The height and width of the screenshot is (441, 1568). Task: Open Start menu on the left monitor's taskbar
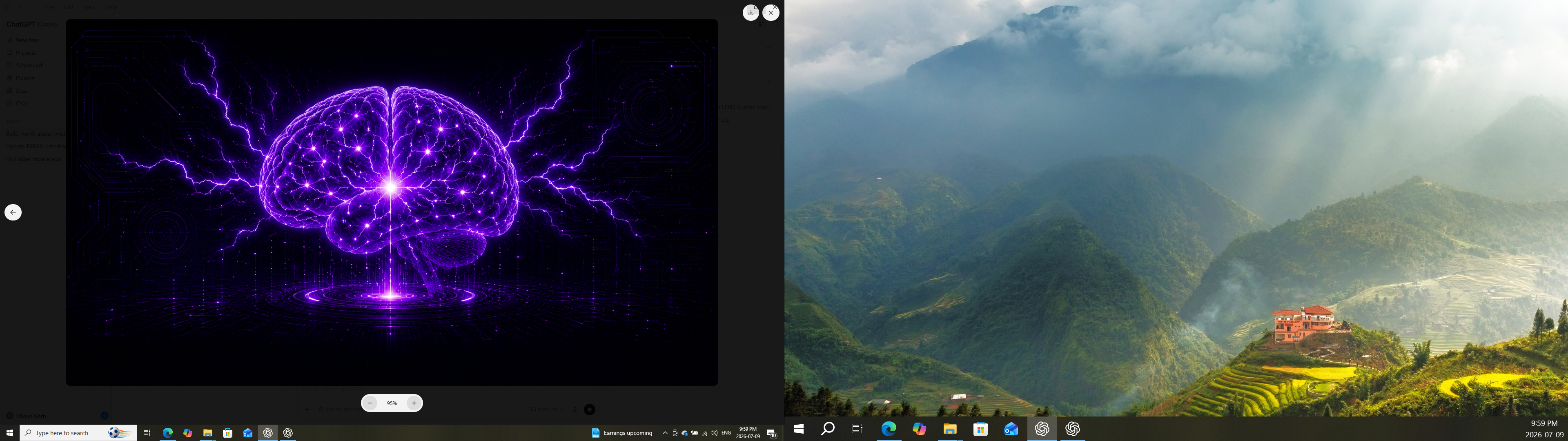point(10,433)
